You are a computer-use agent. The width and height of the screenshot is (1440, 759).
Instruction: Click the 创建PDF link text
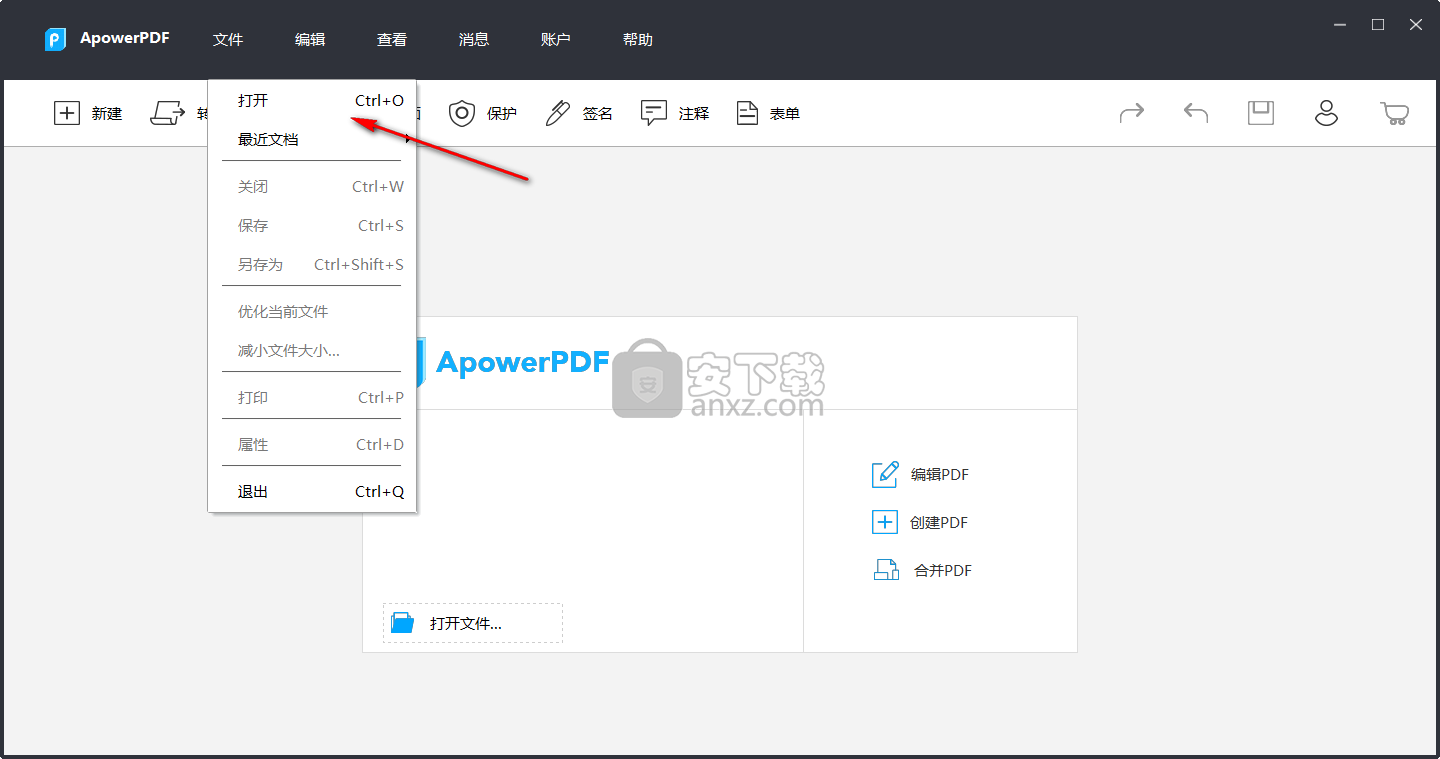coord(939,523)
